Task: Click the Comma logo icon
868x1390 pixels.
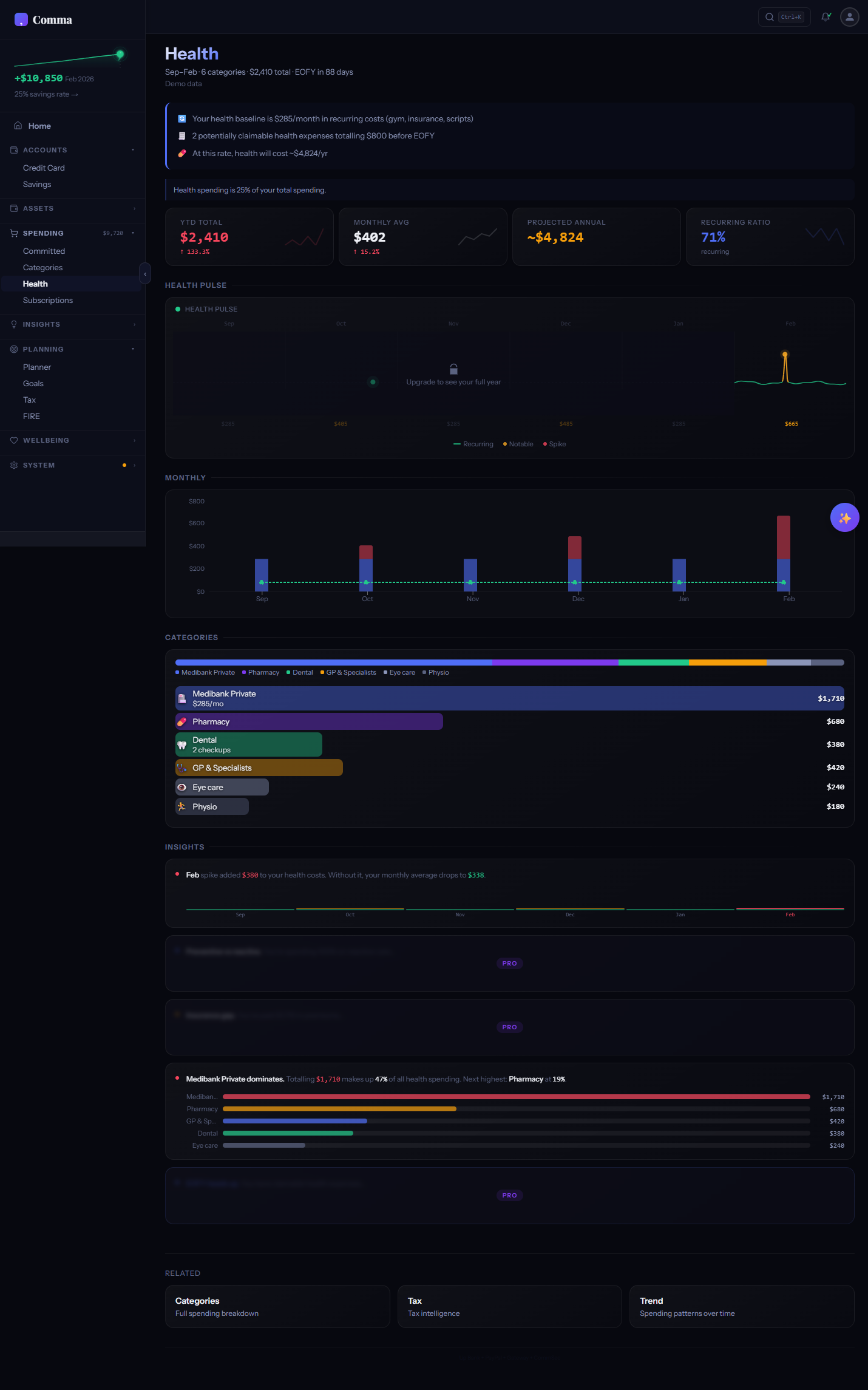Action: (21, 19)
